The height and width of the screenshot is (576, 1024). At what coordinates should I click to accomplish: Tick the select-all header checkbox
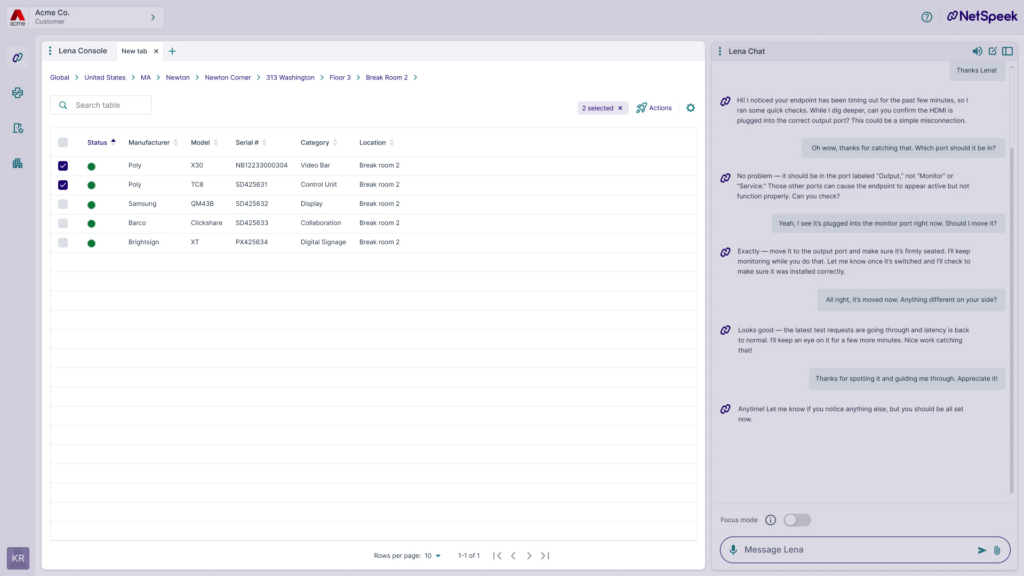(x=63, y=143)
